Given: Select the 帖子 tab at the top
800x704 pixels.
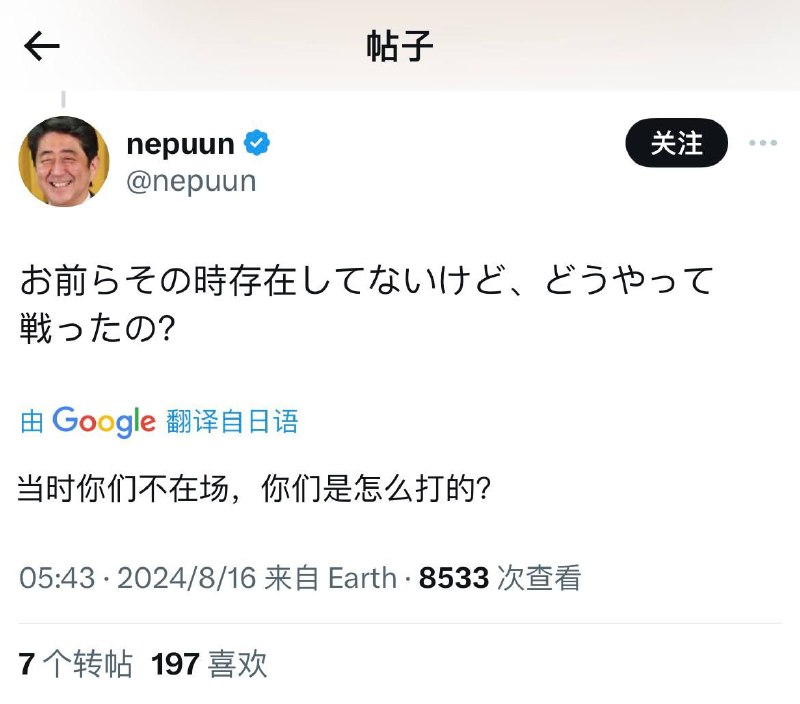Looking at the screenshot, I should point(399,44).
